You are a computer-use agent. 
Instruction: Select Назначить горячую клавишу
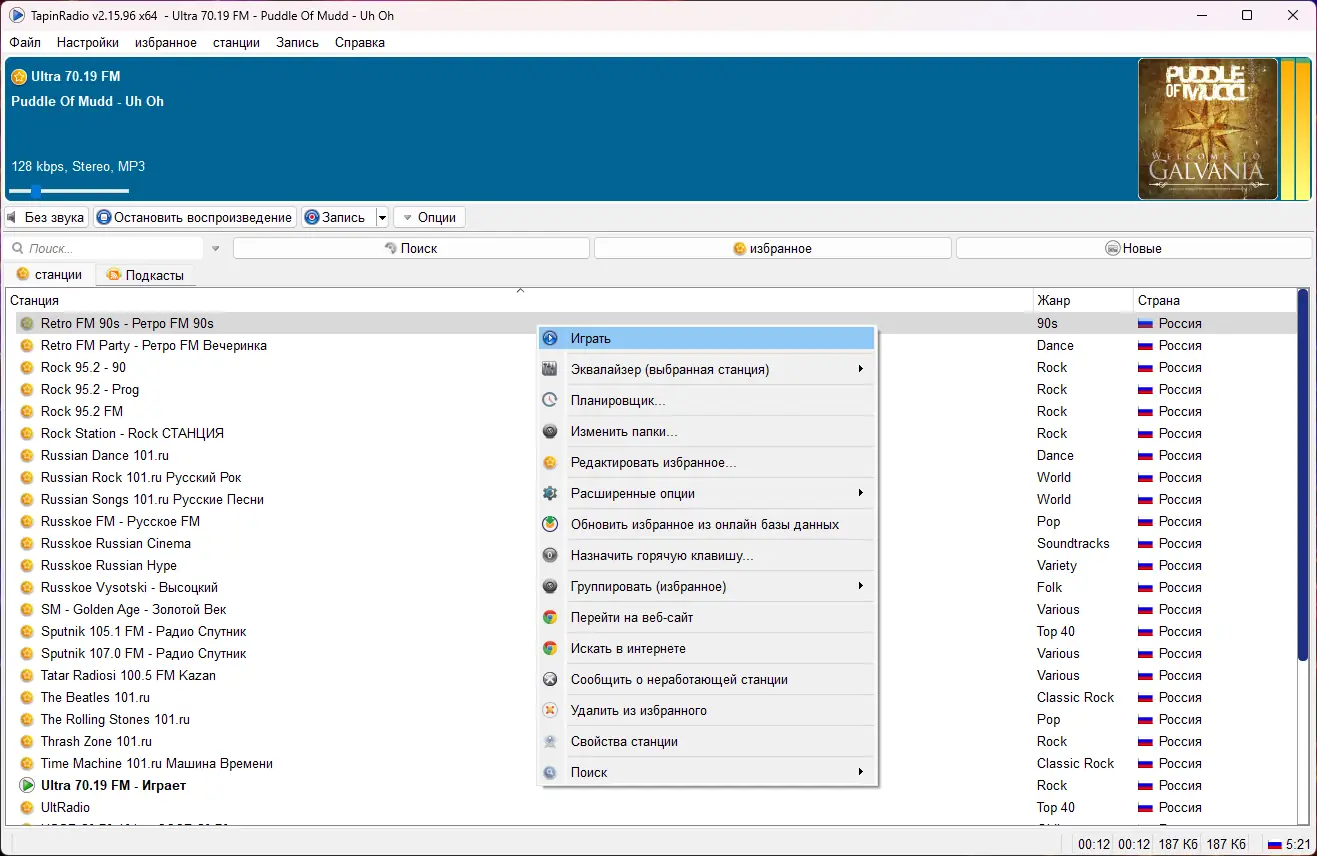tap(707, 555)
